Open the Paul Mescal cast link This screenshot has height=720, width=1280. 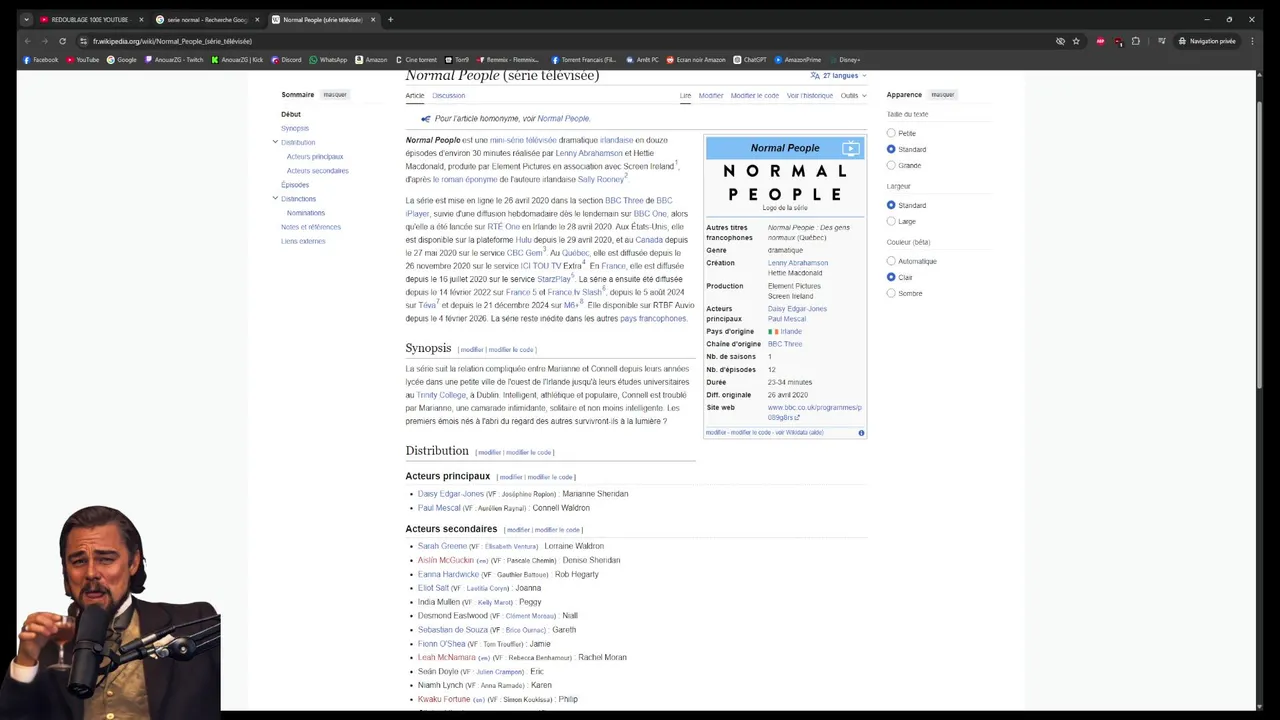(439, 508)
